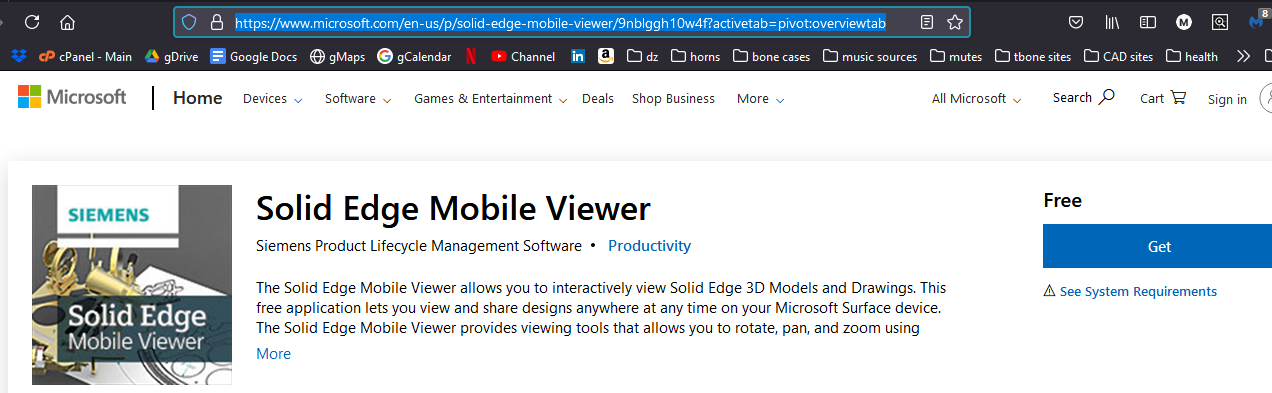Open tracking protection shield info

189,22
